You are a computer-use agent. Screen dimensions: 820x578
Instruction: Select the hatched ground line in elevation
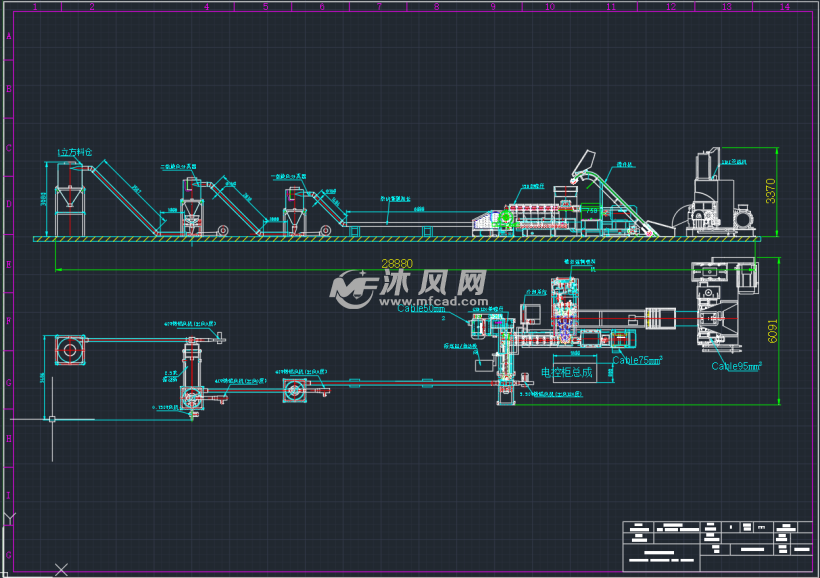[x=400, y=239]
